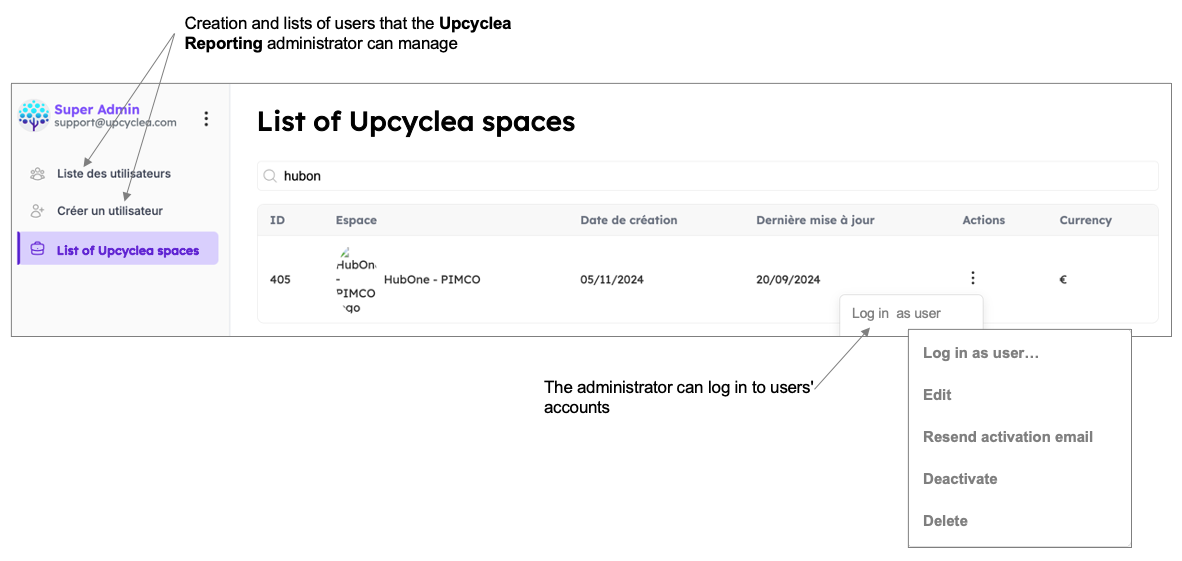This screenshot has height=561, width=1182.
Task: Select List of Upcyclea spaces sidebar item
Action: point(118,249)
